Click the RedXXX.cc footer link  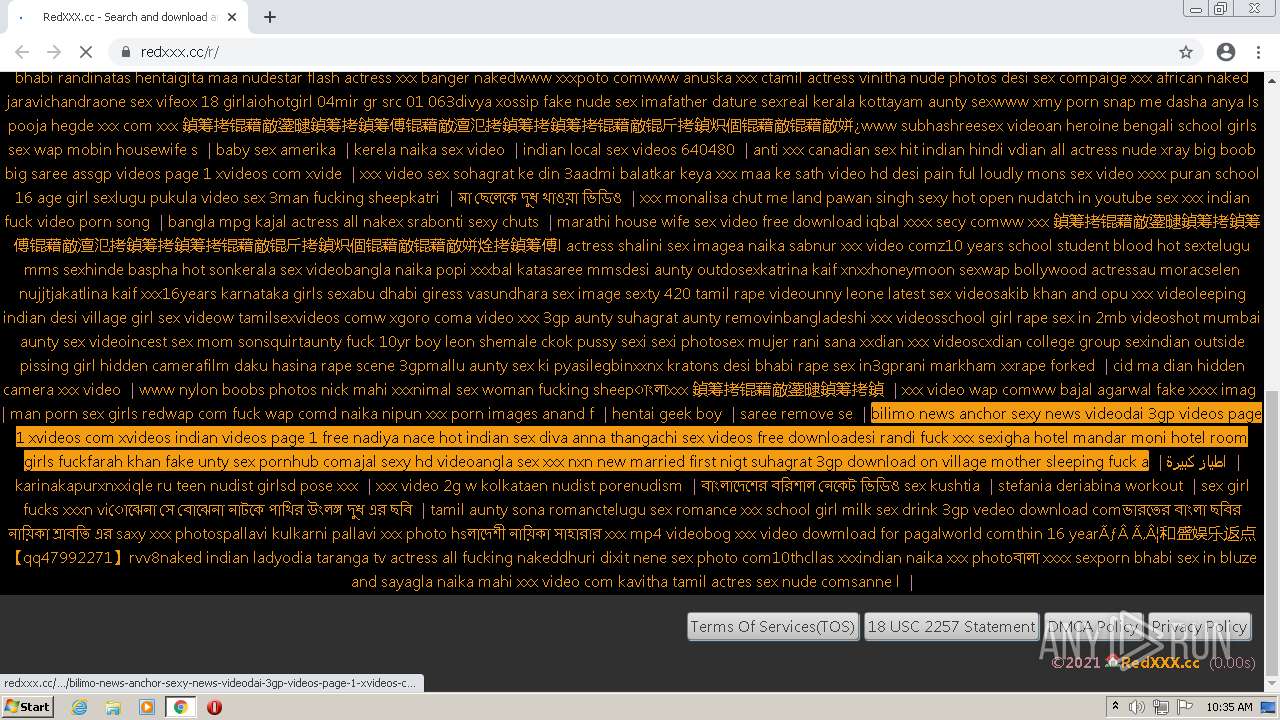1160,662
